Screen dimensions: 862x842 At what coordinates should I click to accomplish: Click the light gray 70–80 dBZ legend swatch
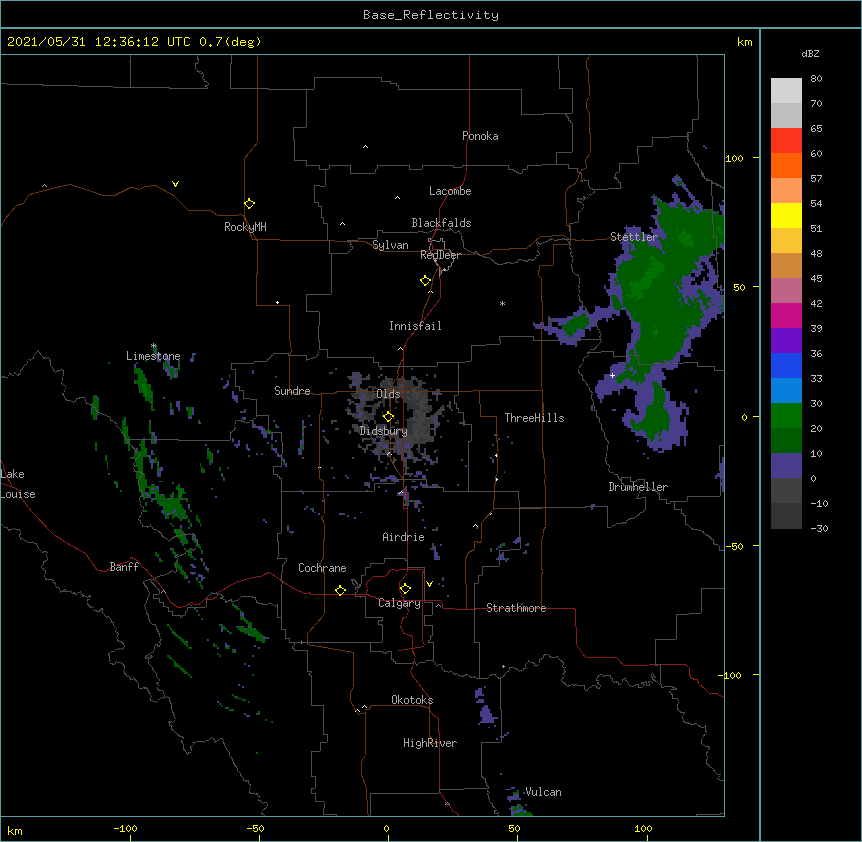pos(786,91)
